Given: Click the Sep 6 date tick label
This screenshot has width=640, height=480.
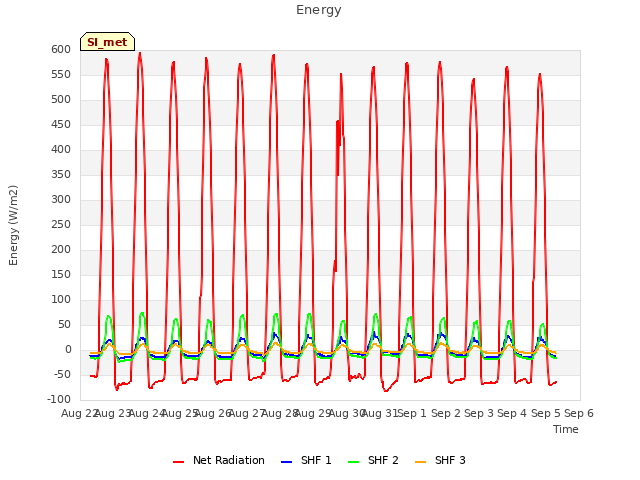Looking at the screenshot, I should [x=579, y=413].
